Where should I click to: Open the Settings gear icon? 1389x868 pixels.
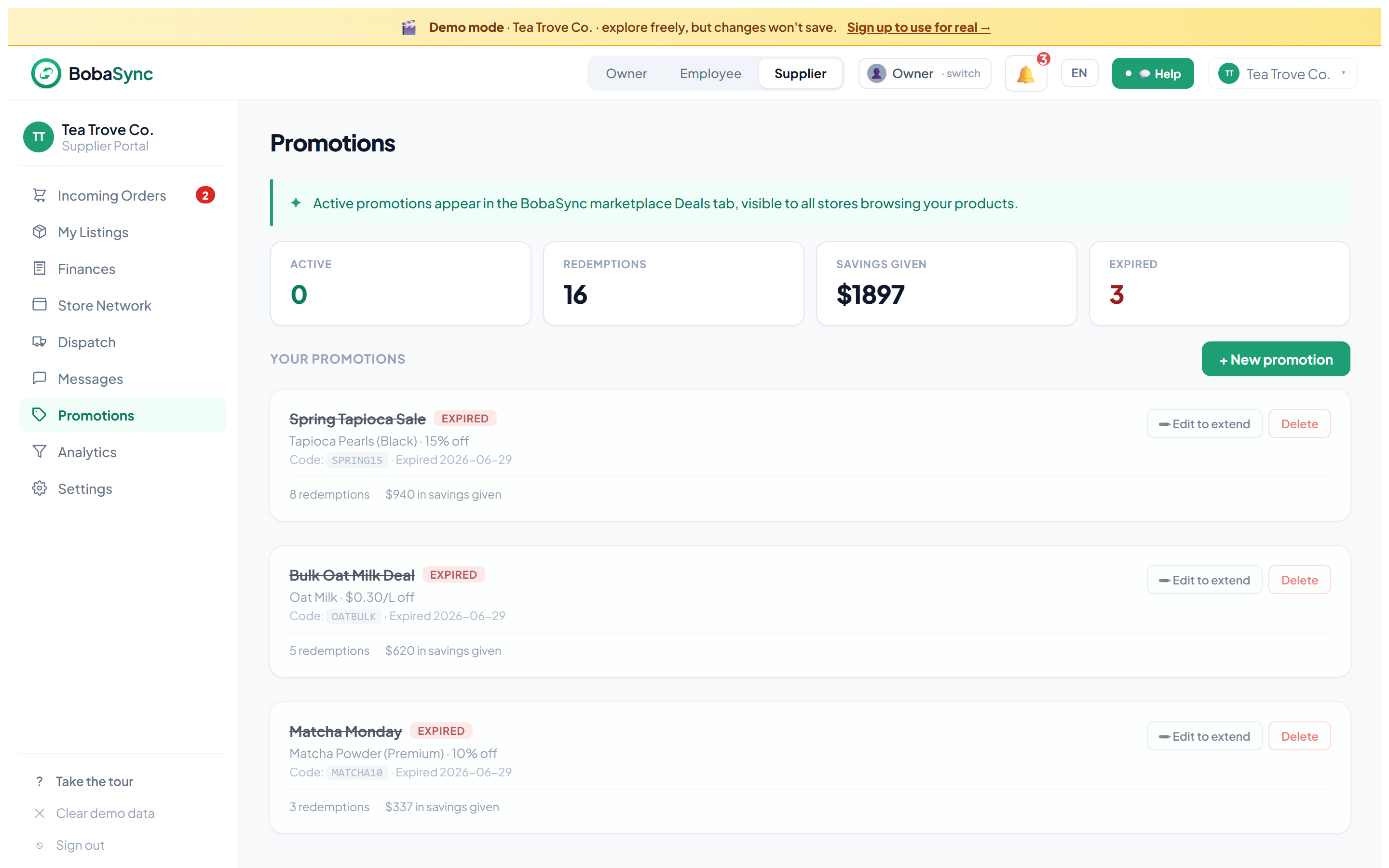click(x=39, y=488)
